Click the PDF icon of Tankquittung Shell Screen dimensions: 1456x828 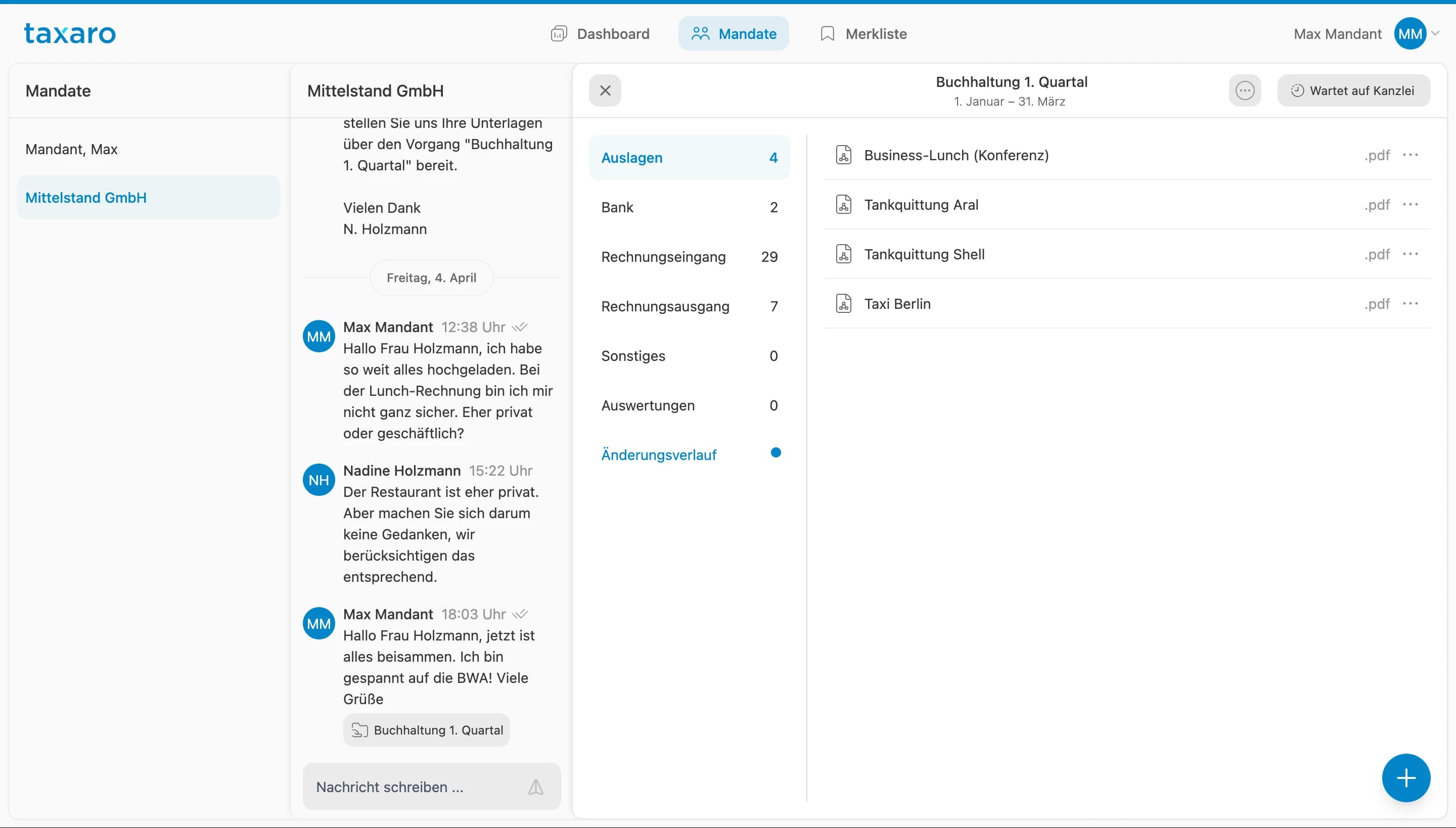843,254
